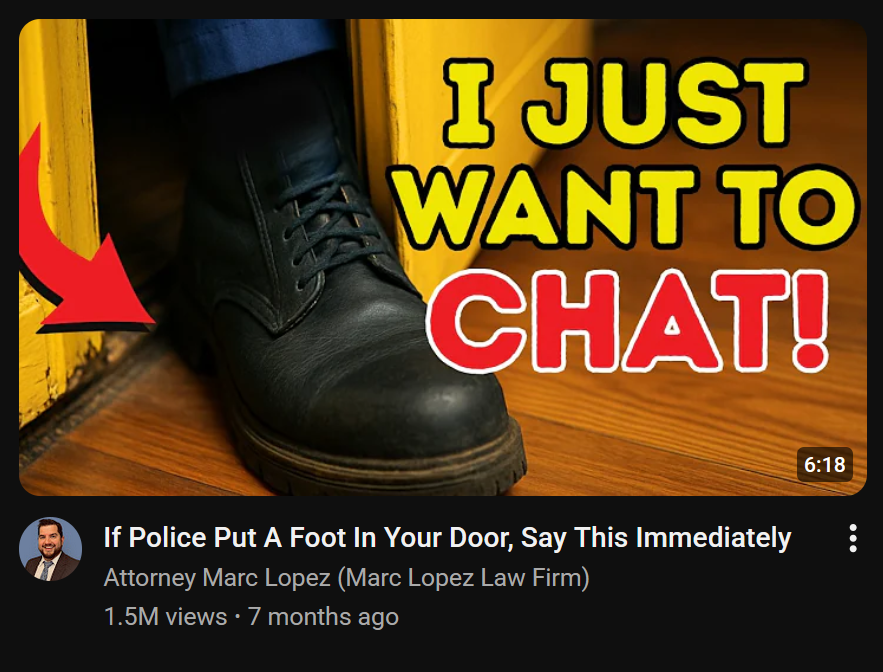The height and width of the screenshot is (672, 883).
Task: Click the Marc Lopez Law Firm parenthetical text
Action: [x=463, y=577]
